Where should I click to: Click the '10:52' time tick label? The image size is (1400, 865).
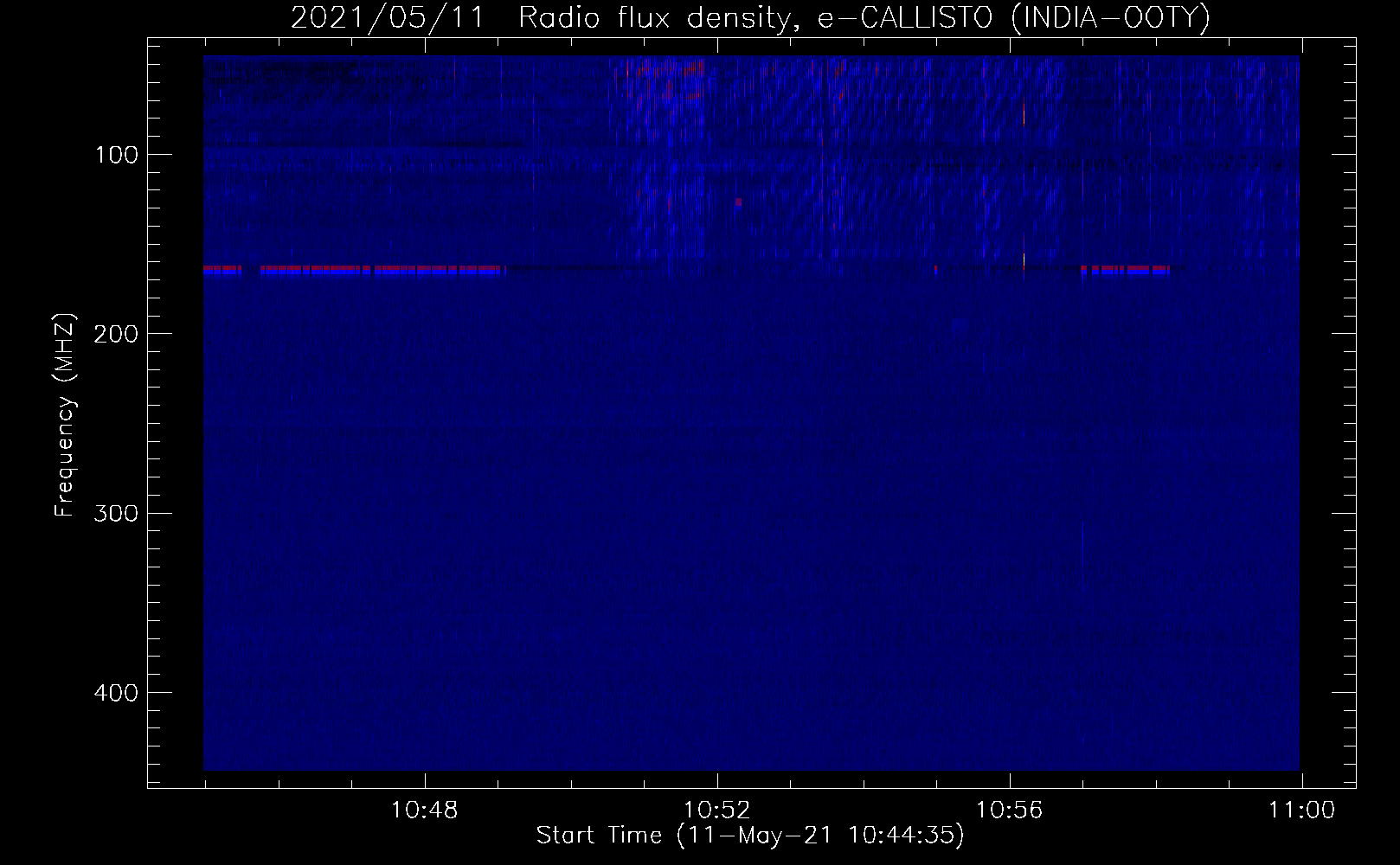tap(717, 811)
